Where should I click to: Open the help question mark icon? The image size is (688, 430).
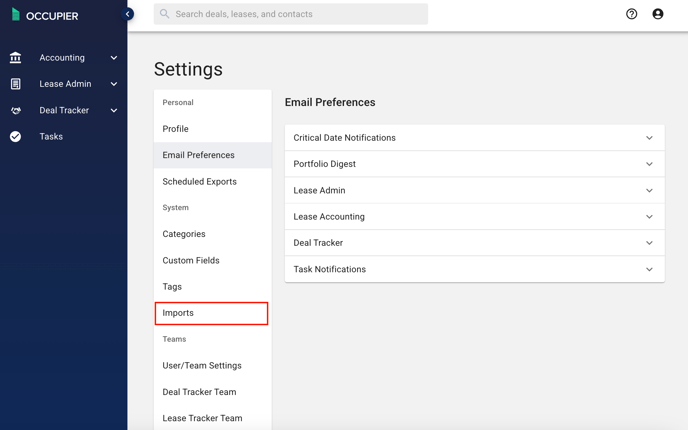tap(631, 14)
